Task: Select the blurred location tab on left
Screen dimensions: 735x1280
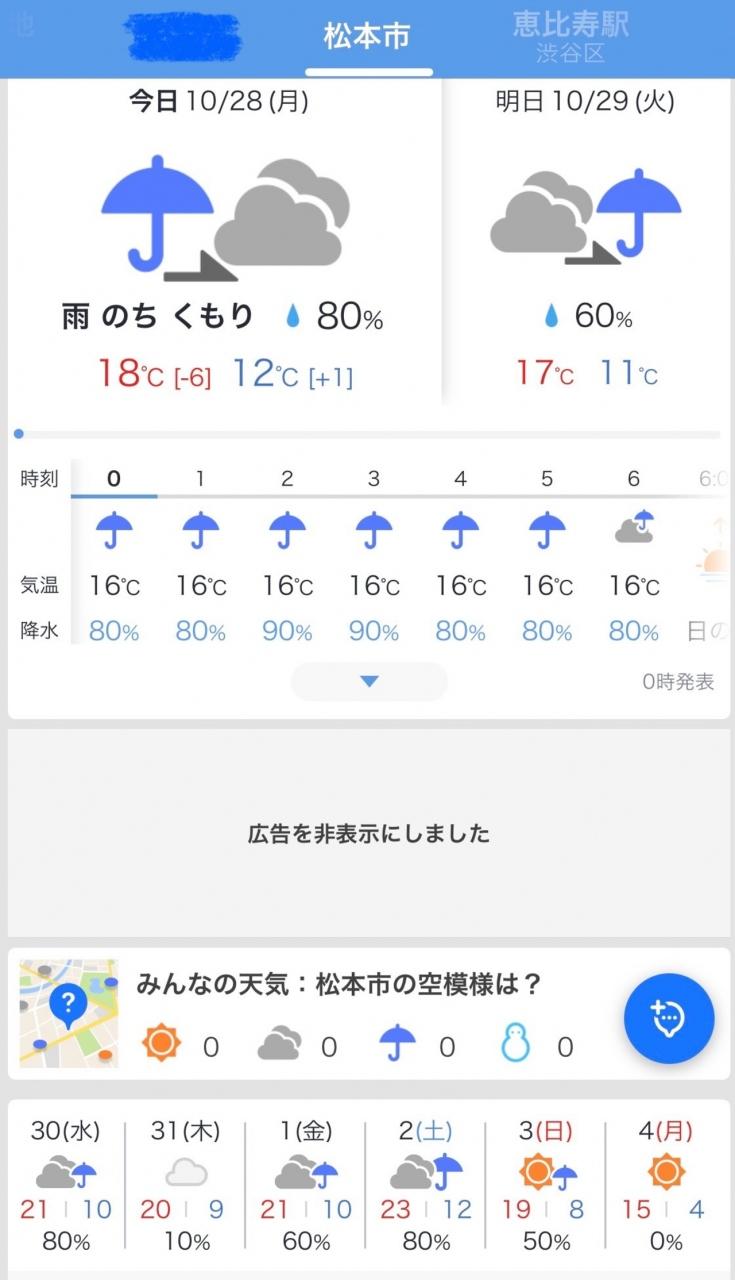Action: (186, 37)
